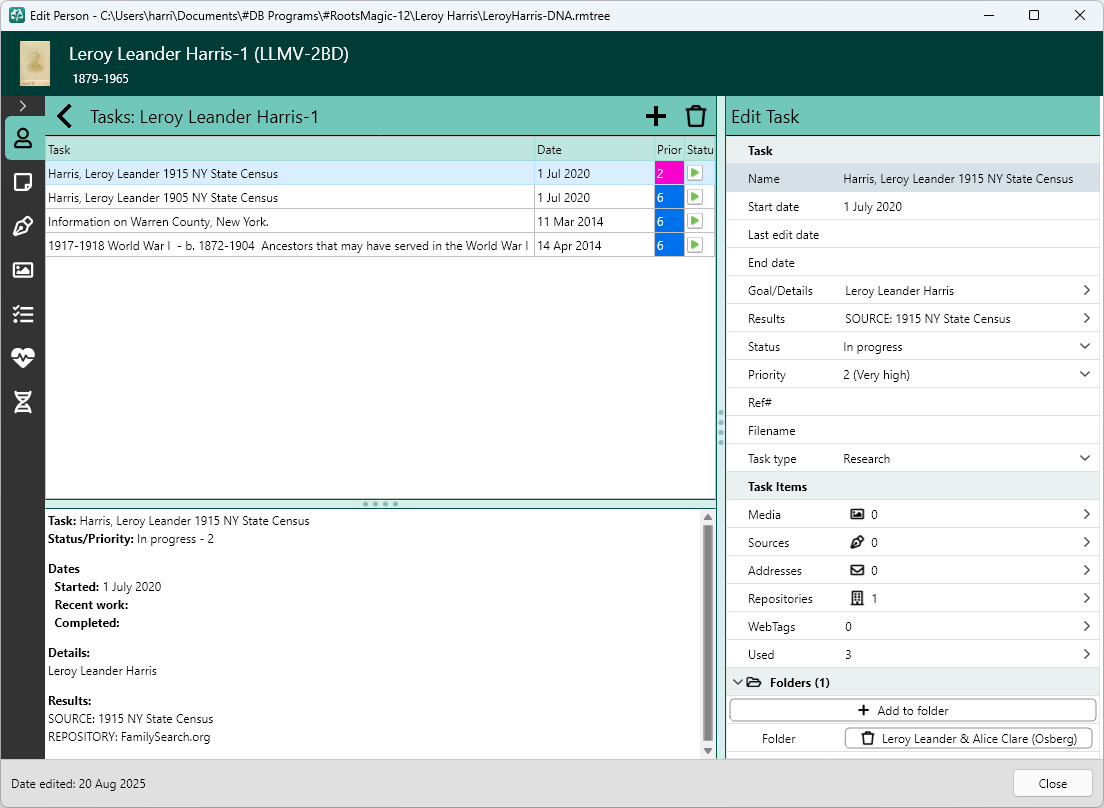Open the Media sidebar icon
The width and height of the screenshot is (1104, 808).
[23, 270]
